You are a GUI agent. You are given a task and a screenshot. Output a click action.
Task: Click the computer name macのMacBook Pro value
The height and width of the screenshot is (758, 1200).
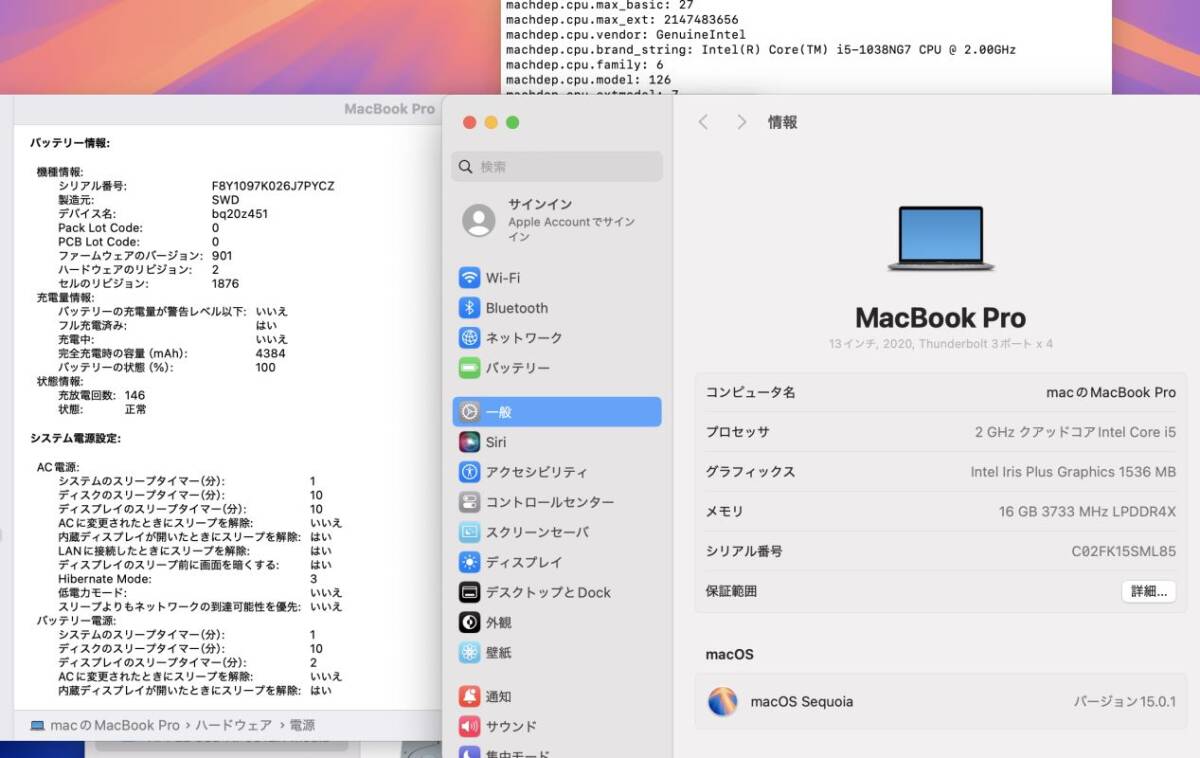pyautogui.click(x=1111, y=392)
